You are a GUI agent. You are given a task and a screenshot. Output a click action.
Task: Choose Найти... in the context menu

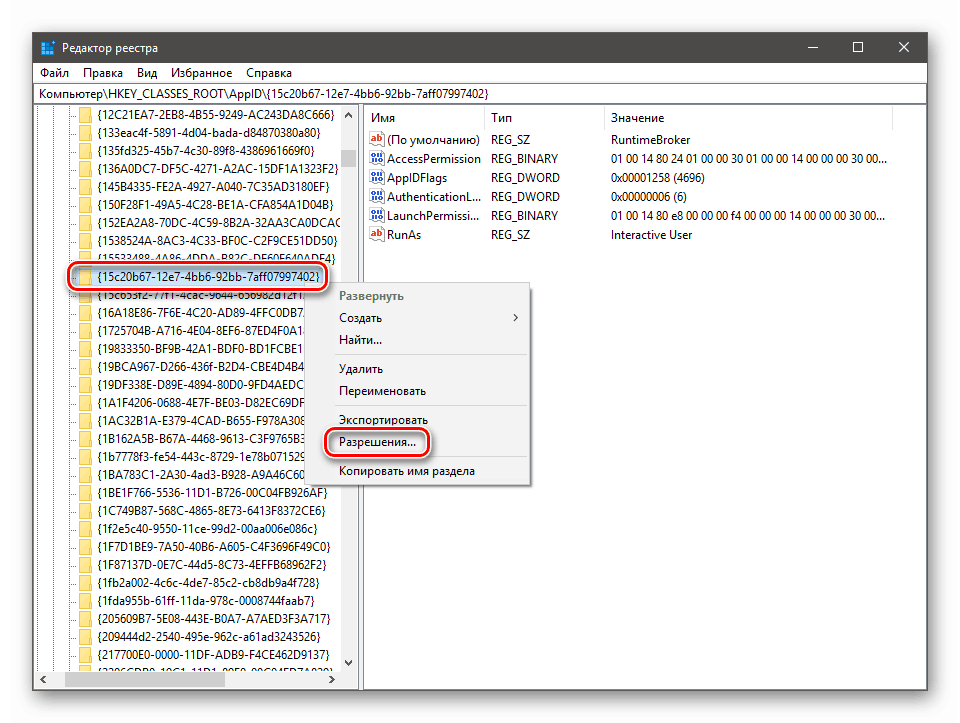360,340
